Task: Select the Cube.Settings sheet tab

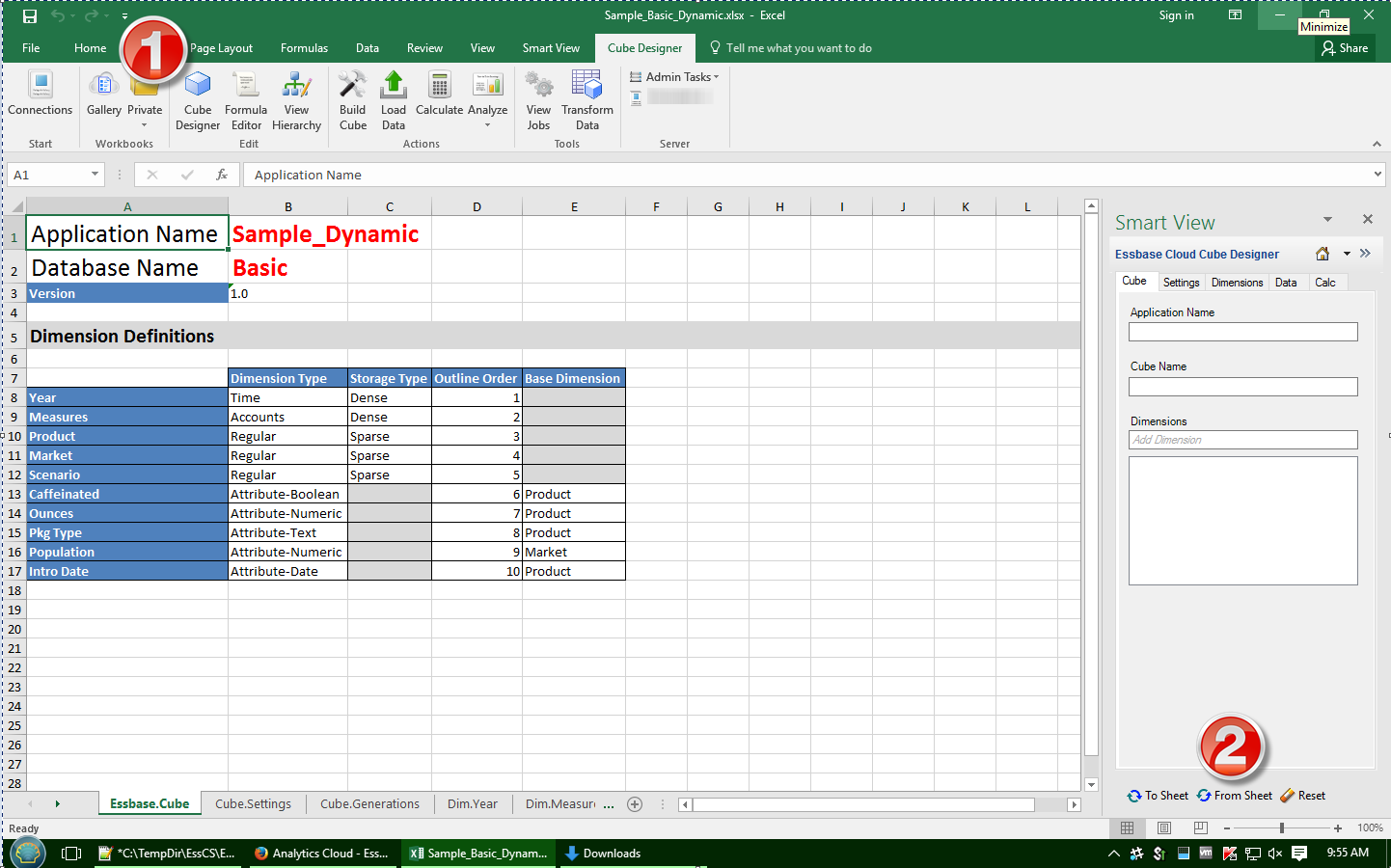Action: coord(253,804)
